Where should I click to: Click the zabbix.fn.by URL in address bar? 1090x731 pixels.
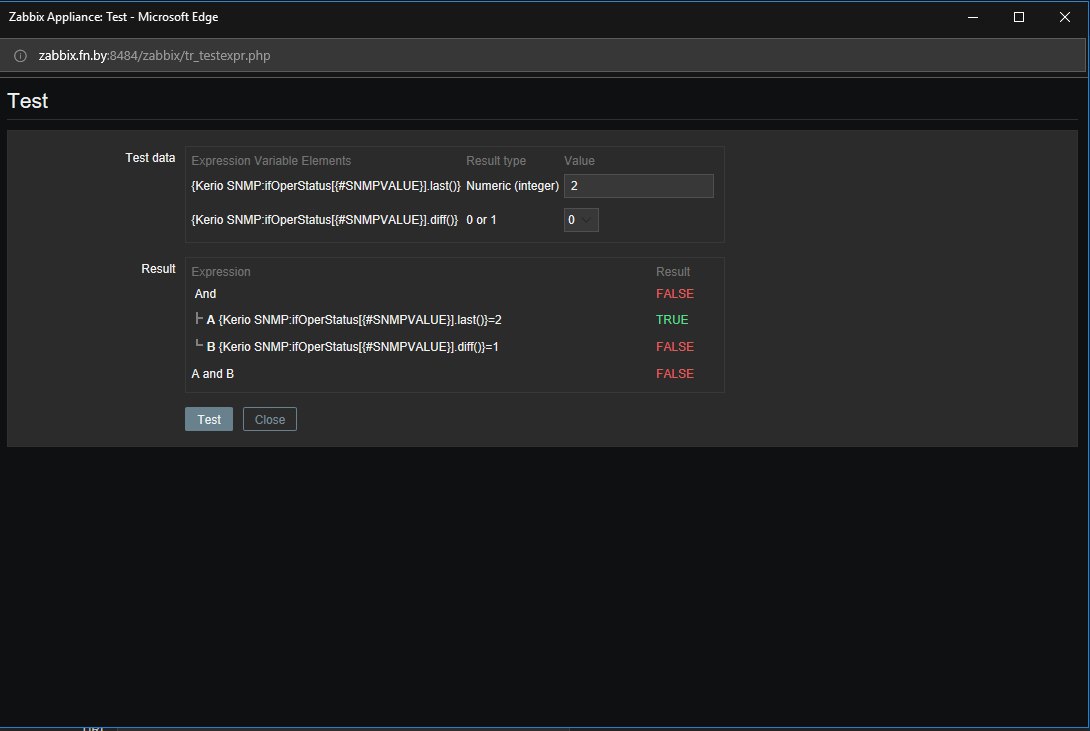154,56
